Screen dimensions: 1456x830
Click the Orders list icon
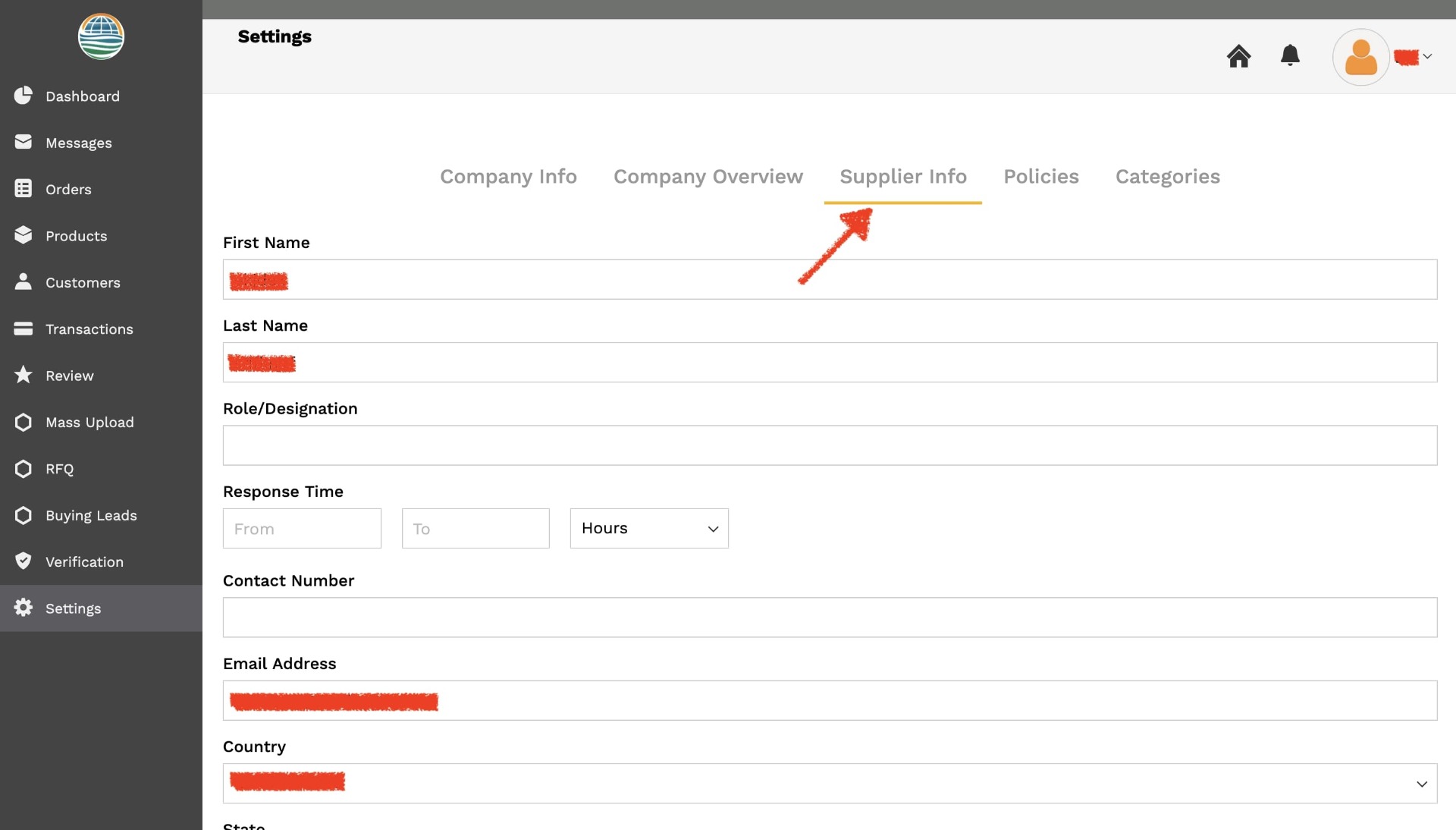(24, 189)
